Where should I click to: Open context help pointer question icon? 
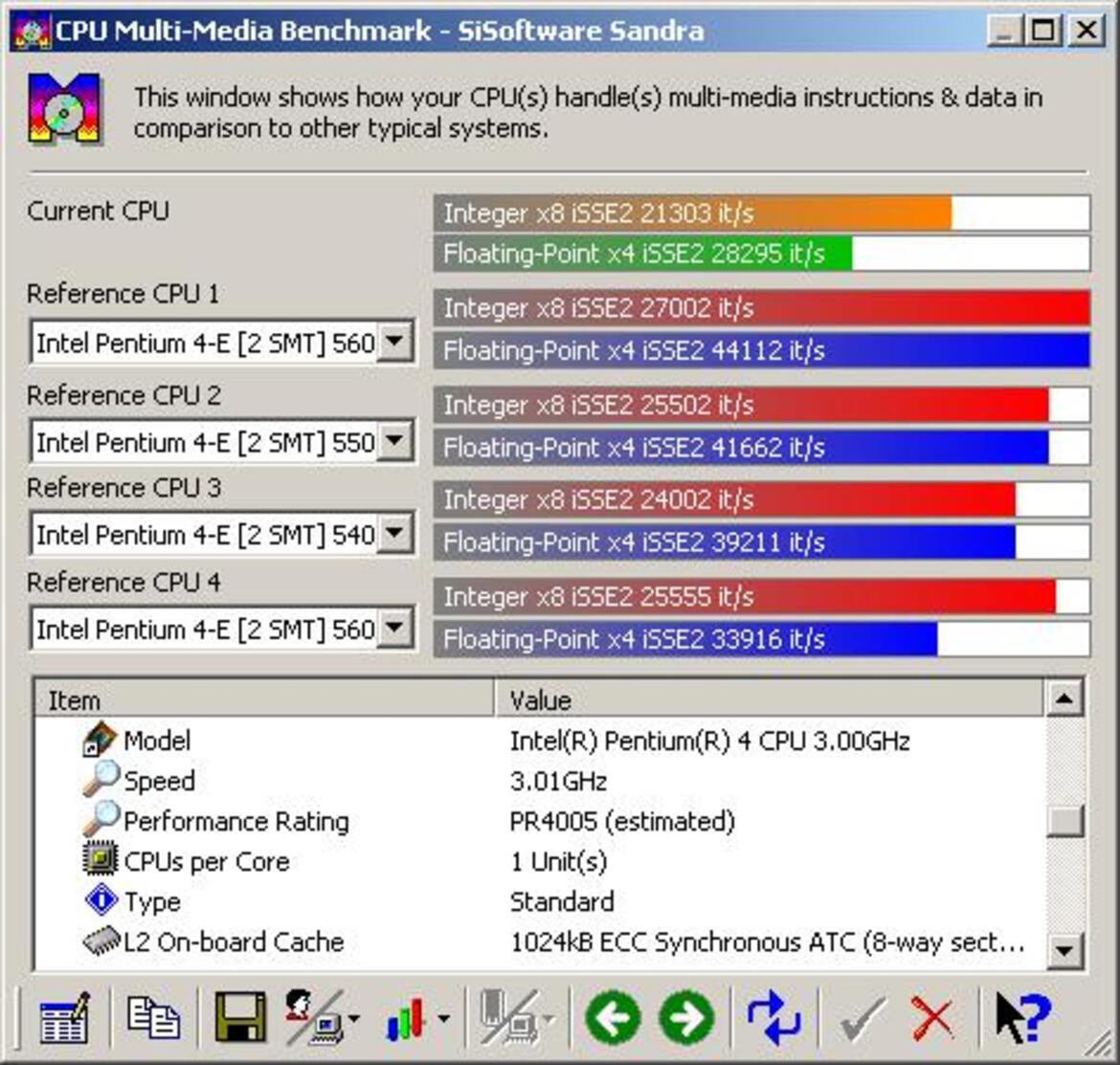pos(1023,1017)
